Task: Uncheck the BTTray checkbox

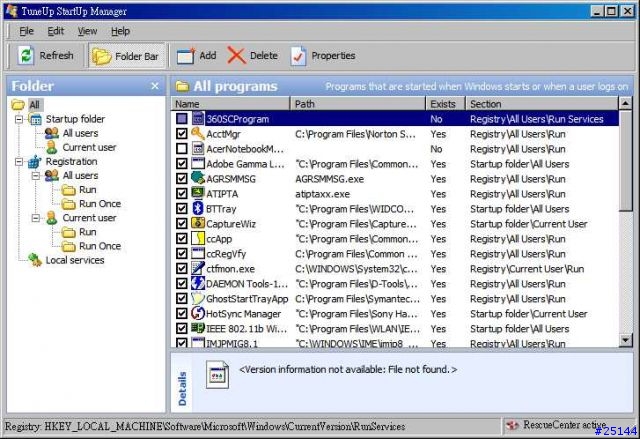Action: pyautogui.click(x=182, y=208)
